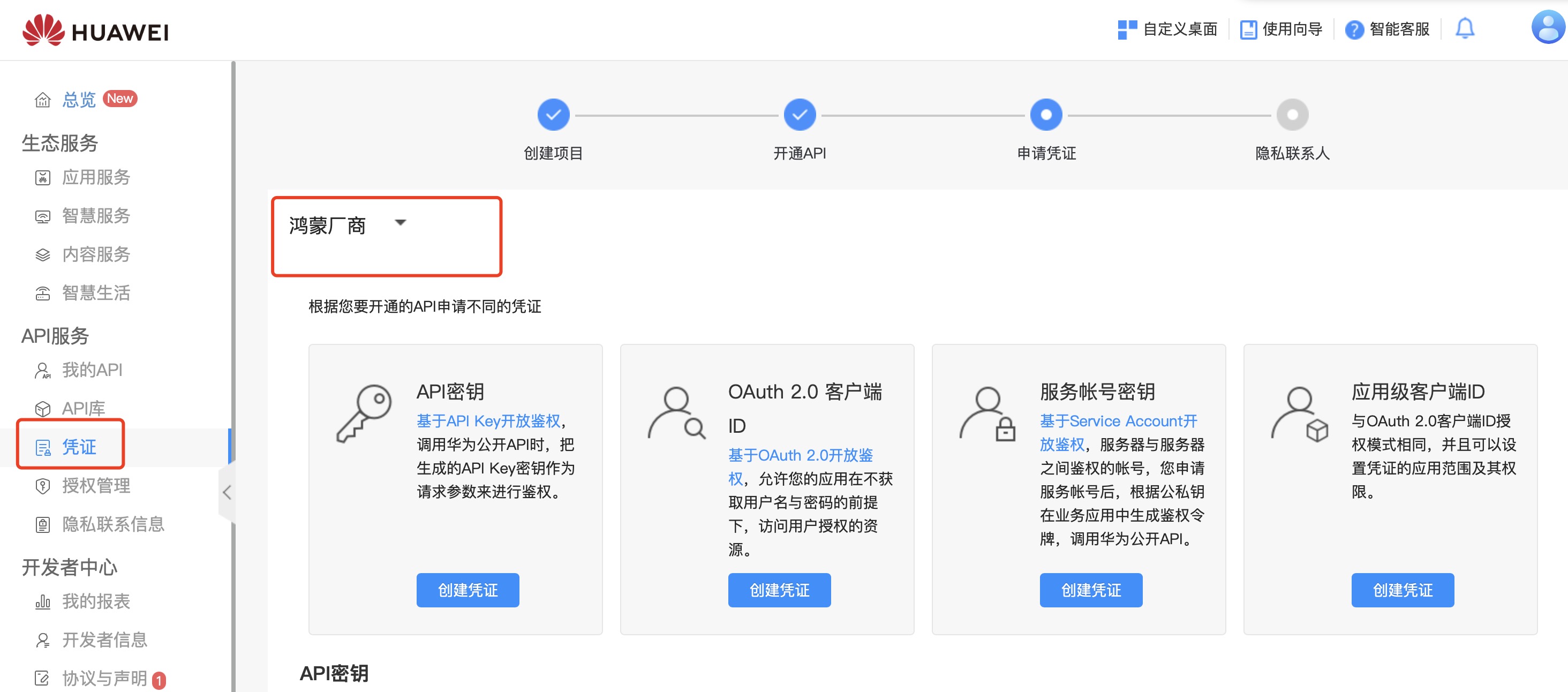Click the 应用服务 sidebar icon

click(x=43, y=177)
